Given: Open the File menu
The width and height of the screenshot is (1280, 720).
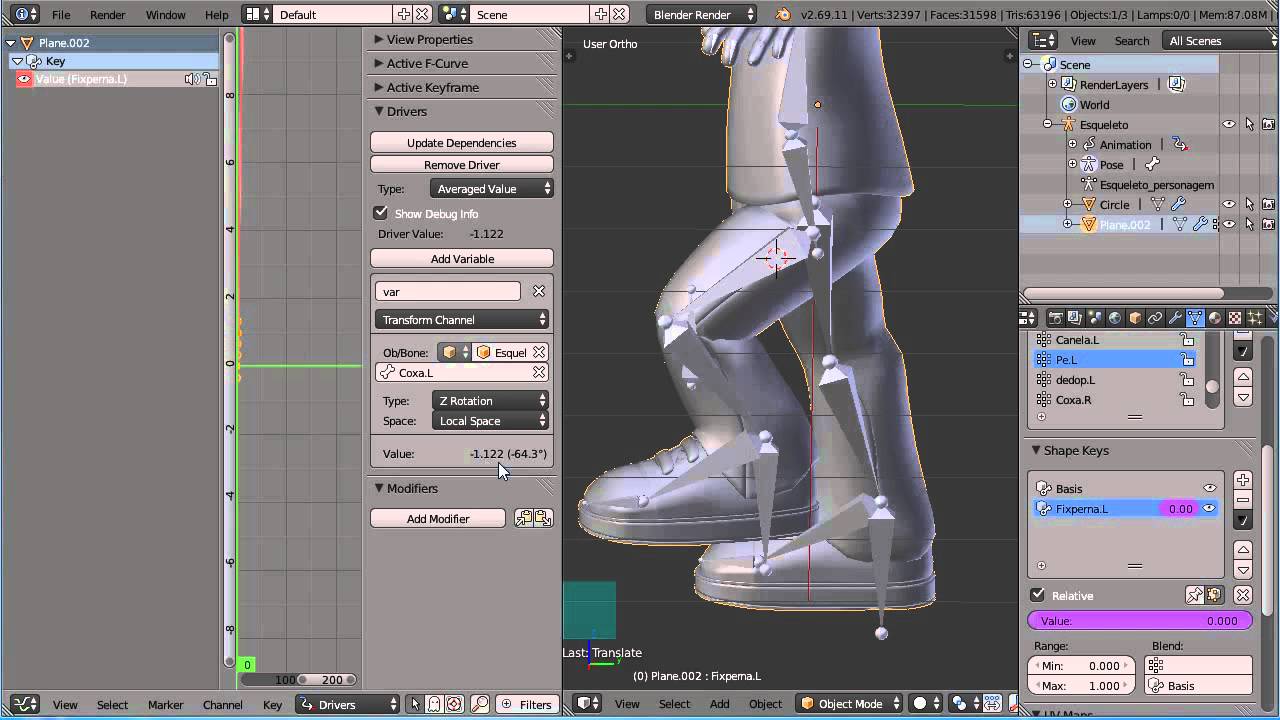Looking at the screenshot, I should pos(61,15).
